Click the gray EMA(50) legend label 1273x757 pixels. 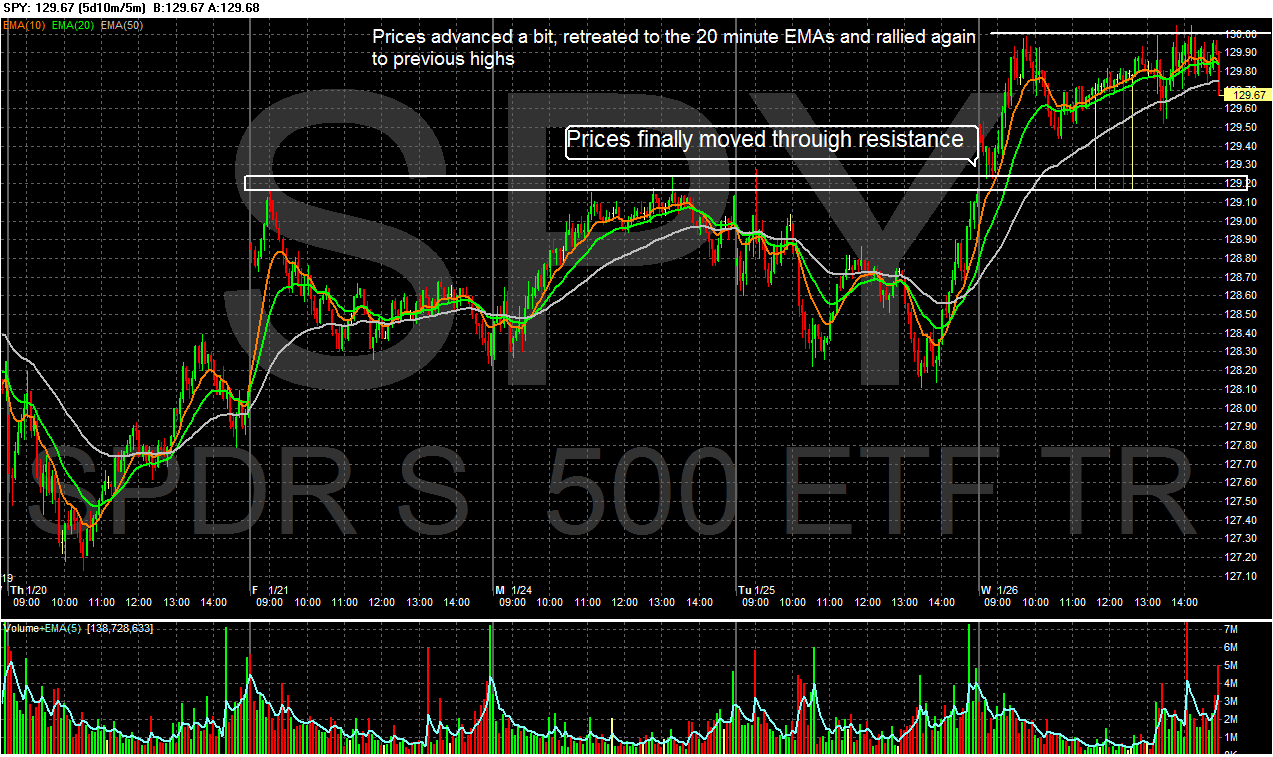pyautogui.click(x=123, y=24)
